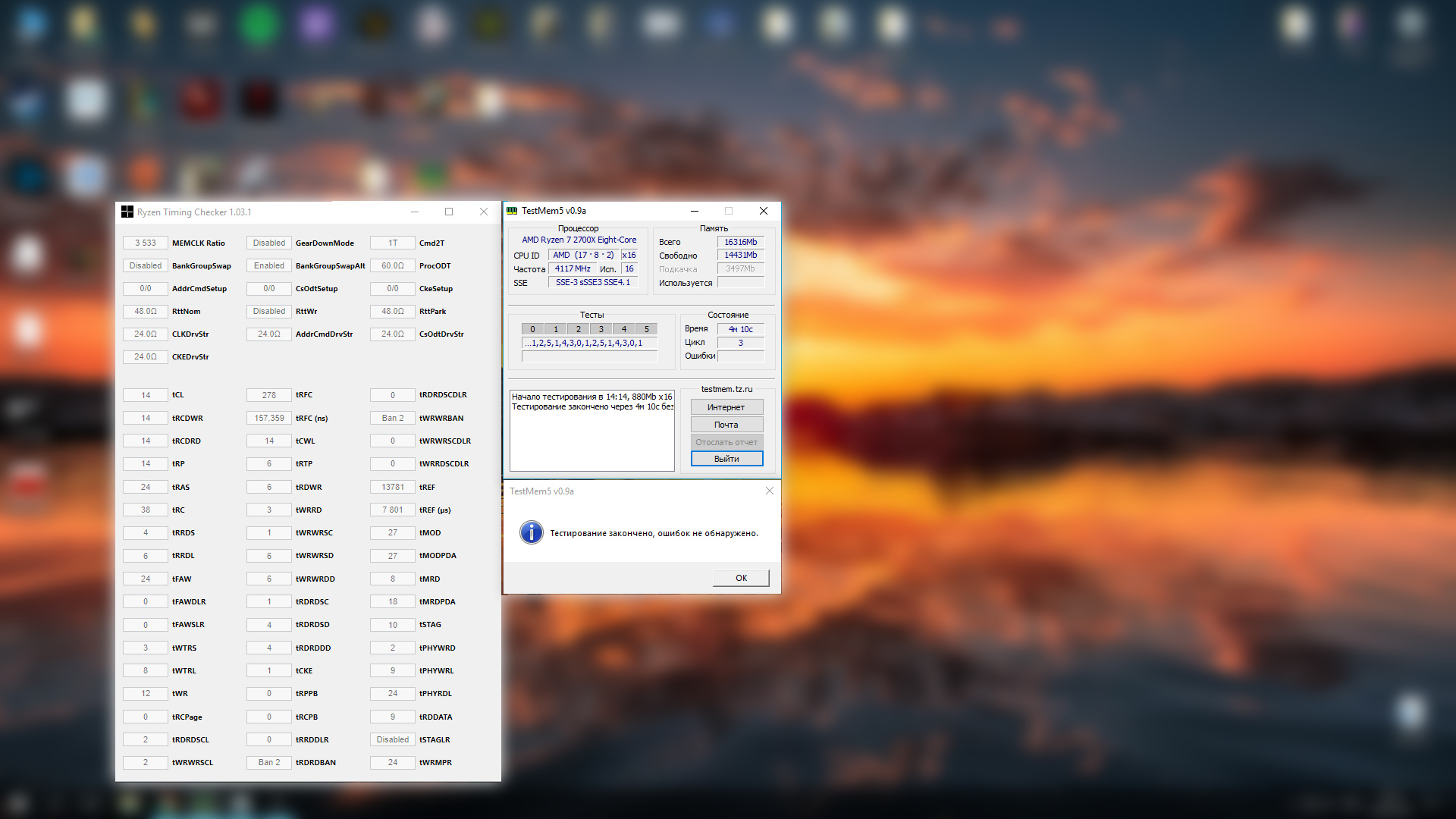Click the GearDownMode Disabled field
Screen dimensions: 1456x819
pos(269,243)
